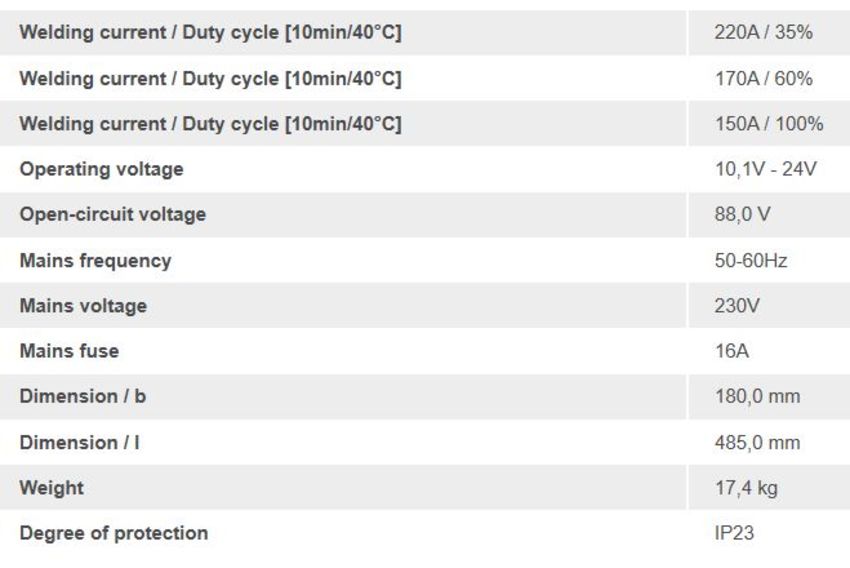Click the 150A / 100% value
This screenshot has width=850, height=568.
point(769,124)
